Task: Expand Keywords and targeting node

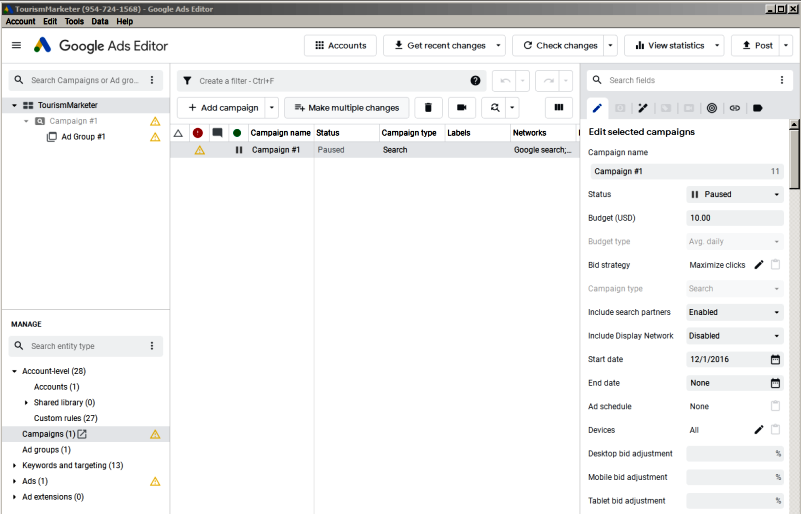Action: [14, 465]
